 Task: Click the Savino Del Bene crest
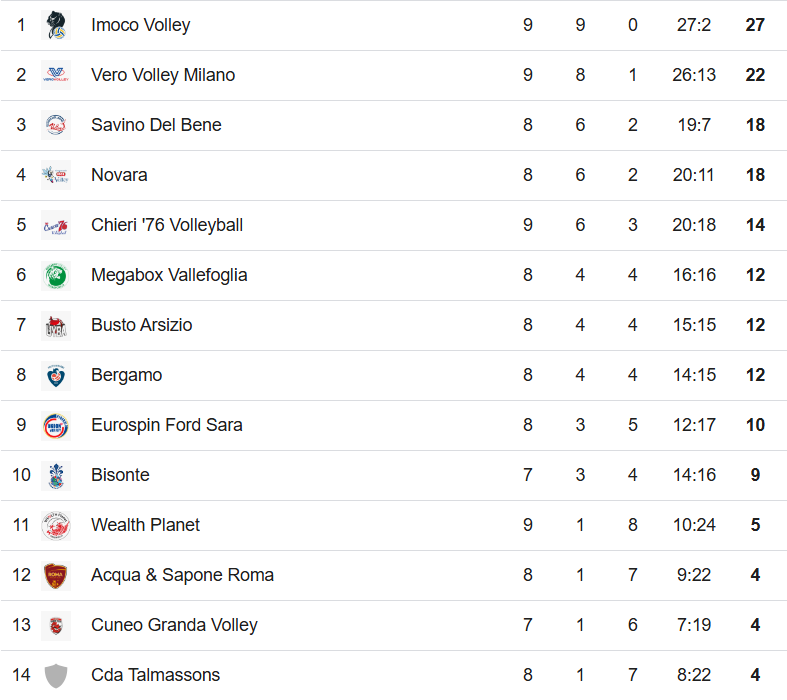point(56,125)
